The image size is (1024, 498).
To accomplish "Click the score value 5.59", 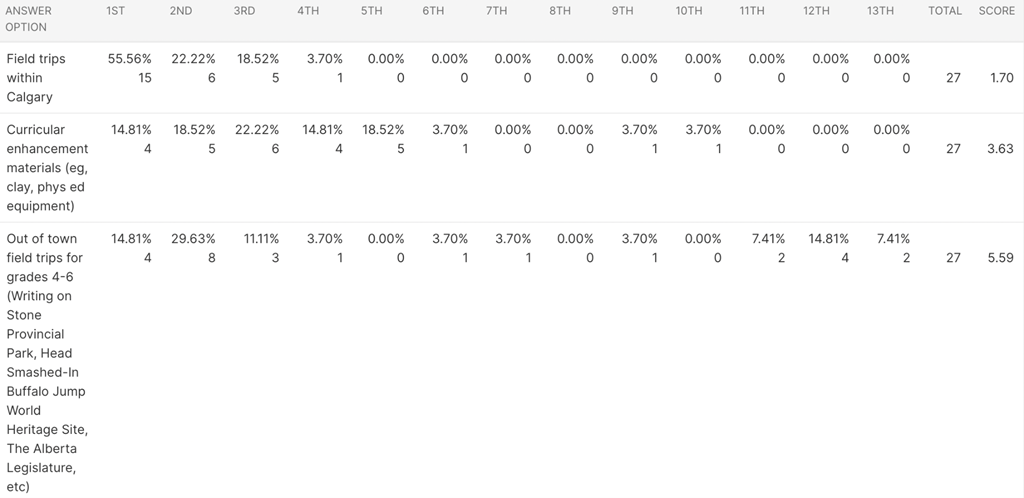I will pos(1000,258).
